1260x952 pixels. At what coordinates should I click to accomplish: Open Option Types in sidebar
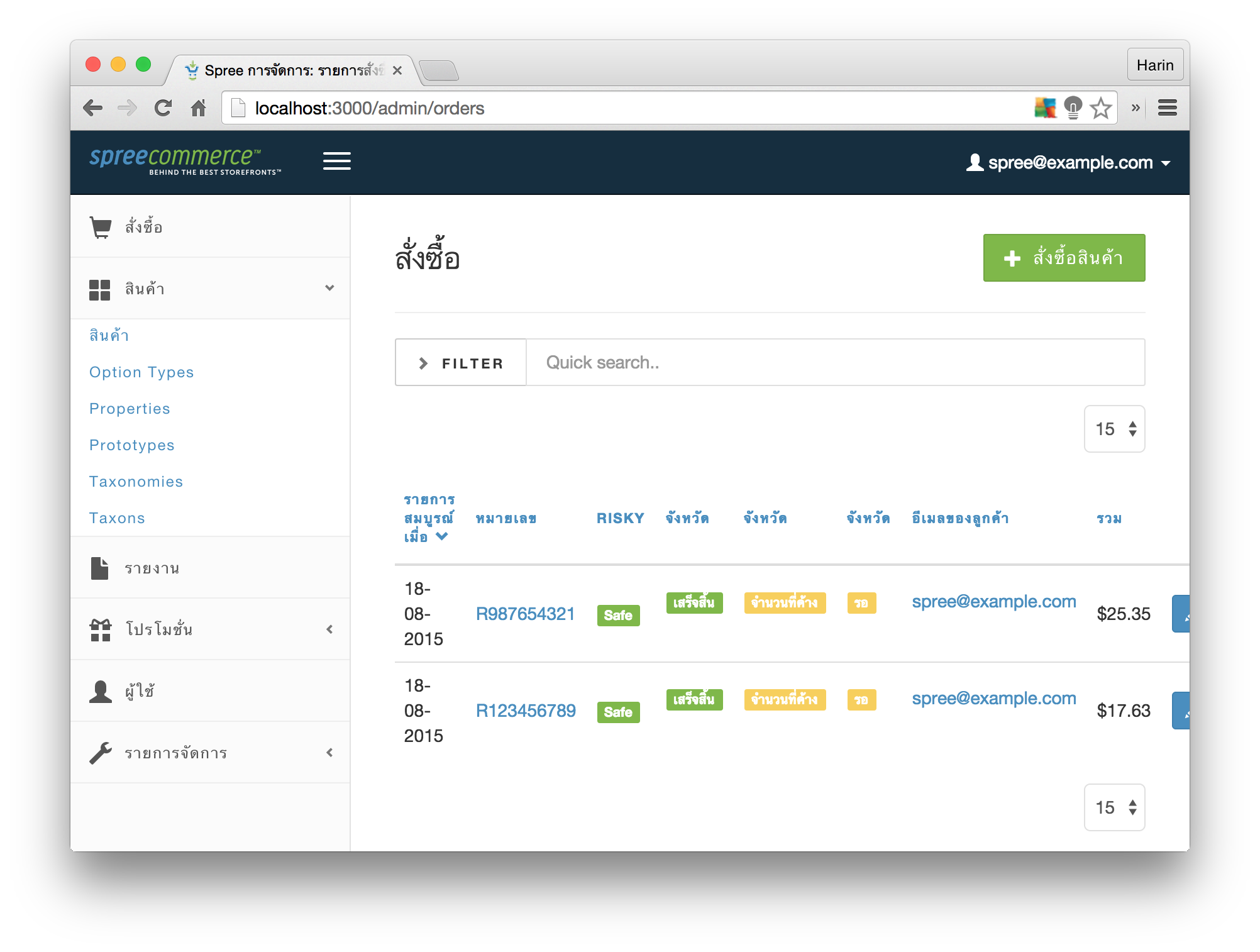[141, 372]
